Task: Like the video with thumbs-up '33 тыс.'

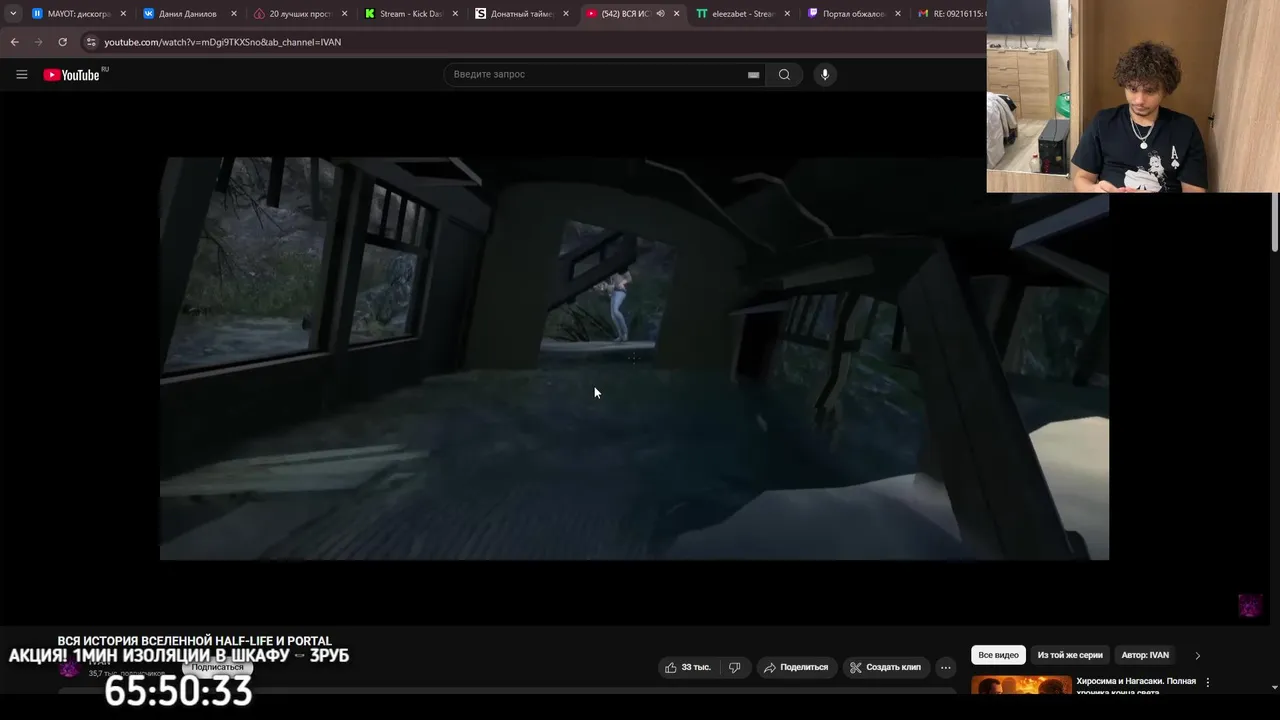Action: coord(687,667)
